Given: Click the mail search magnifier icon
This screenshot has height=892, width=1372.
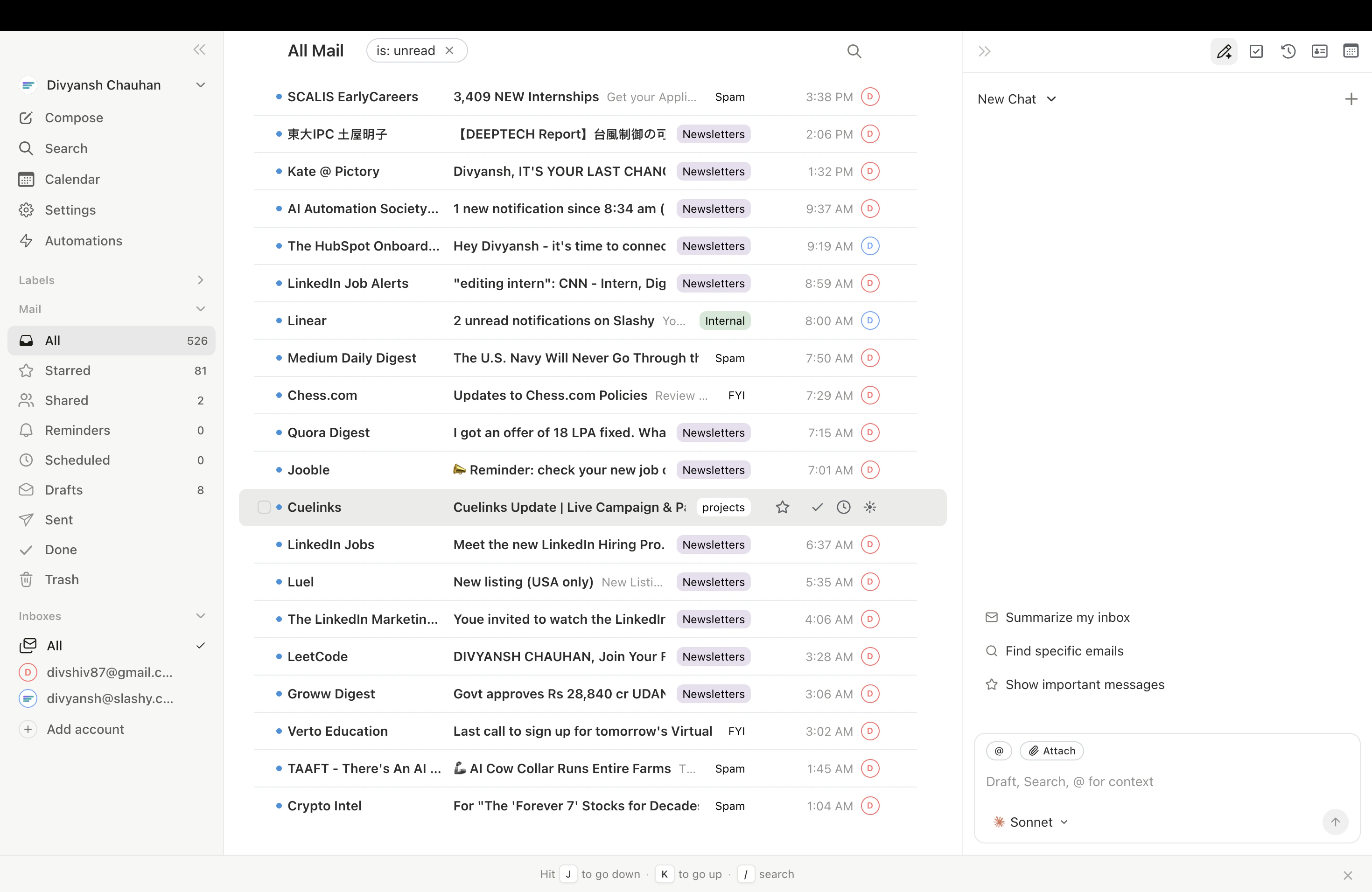Looking at the screenshot, I should [x=854, y=51].
